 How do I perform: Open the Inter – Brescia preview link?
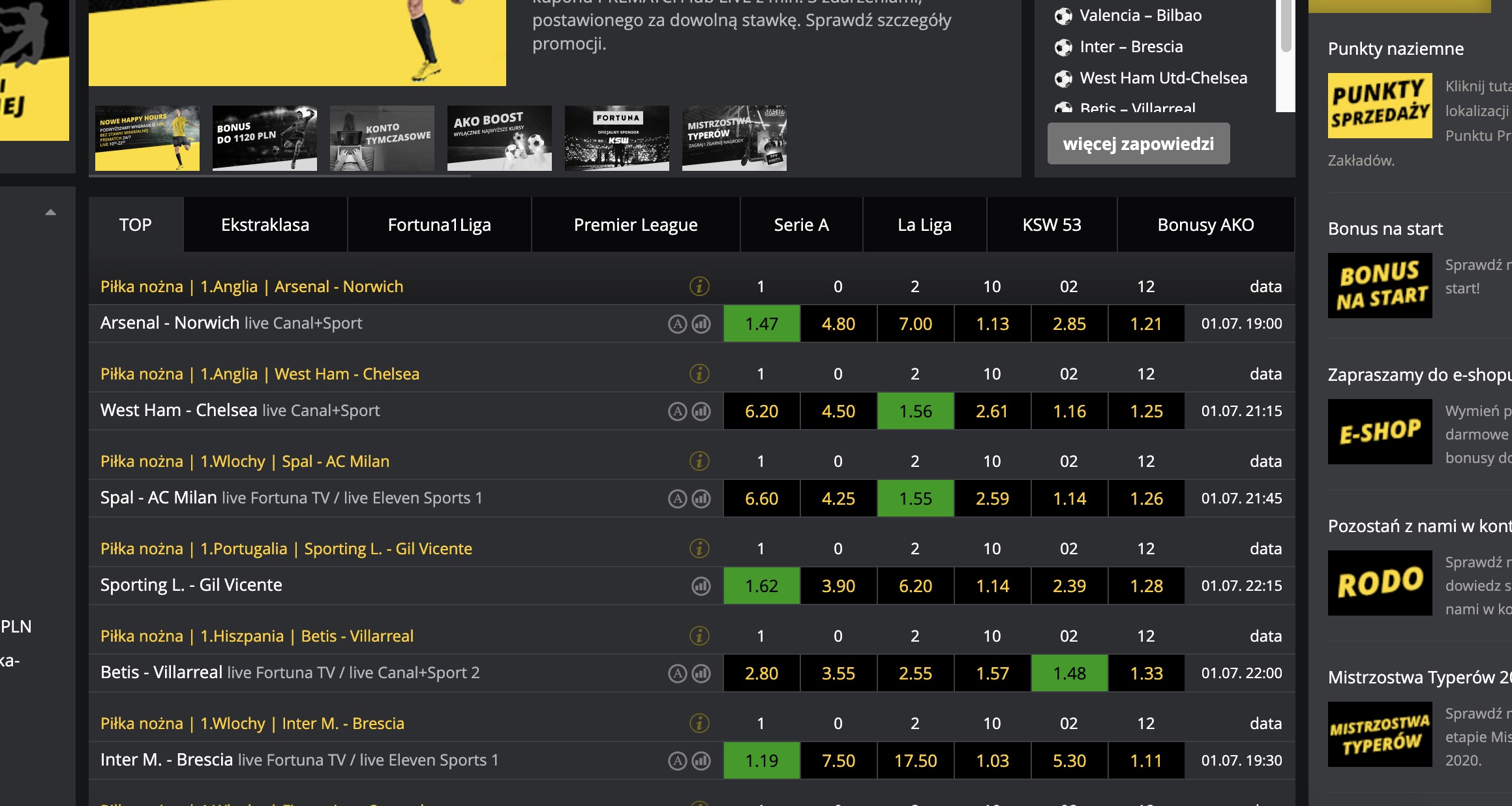[1132, 47]
